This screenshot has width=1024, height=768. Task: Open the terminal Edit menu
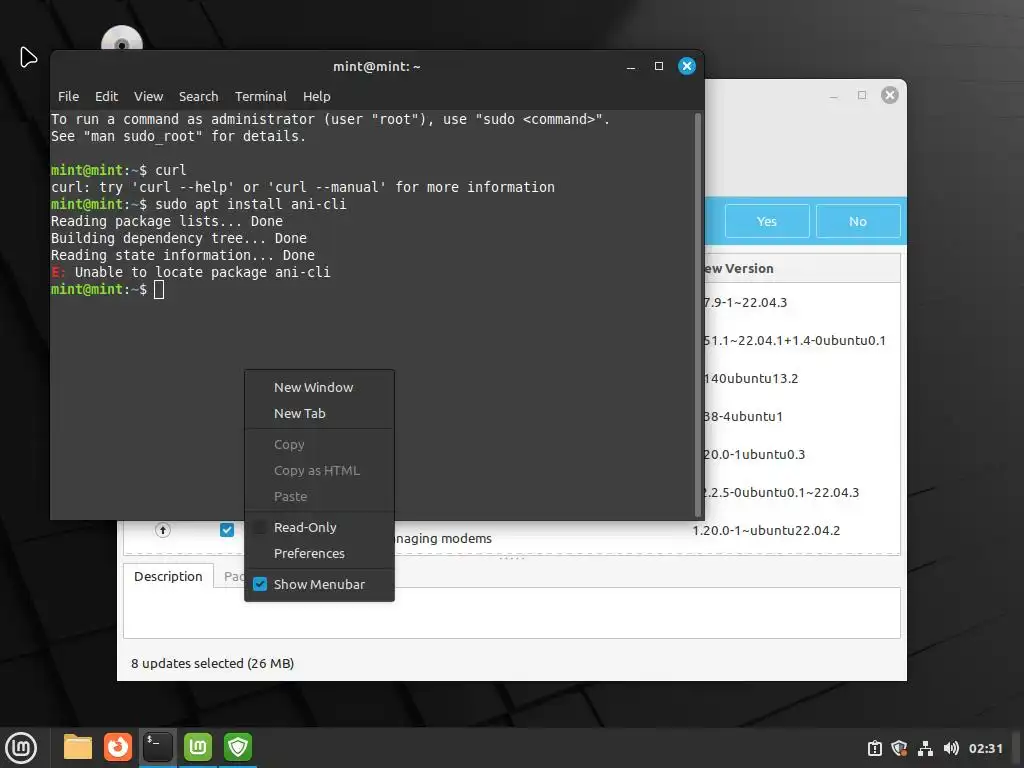coord(106,96)
